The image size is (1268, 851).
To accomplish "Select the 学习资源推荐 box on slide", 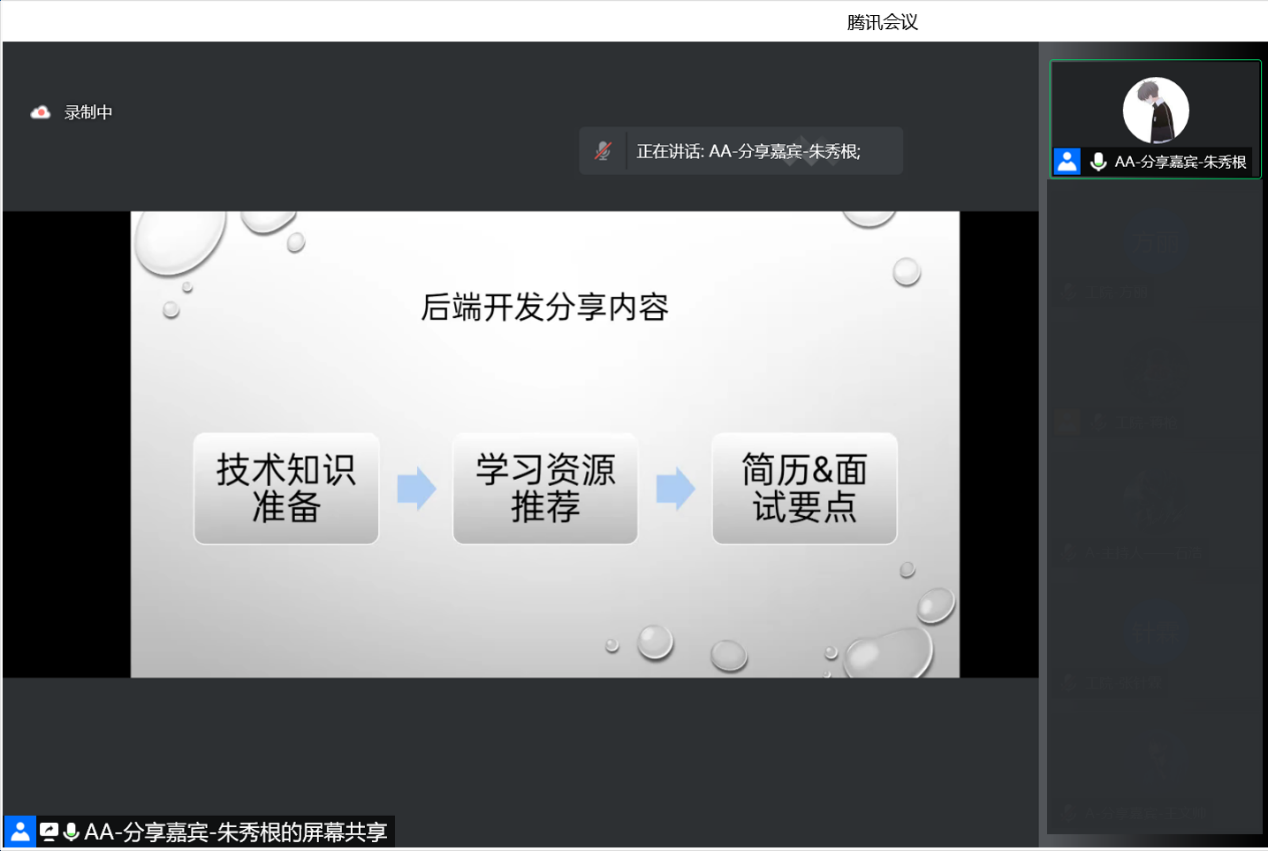I will pos(545,489).
